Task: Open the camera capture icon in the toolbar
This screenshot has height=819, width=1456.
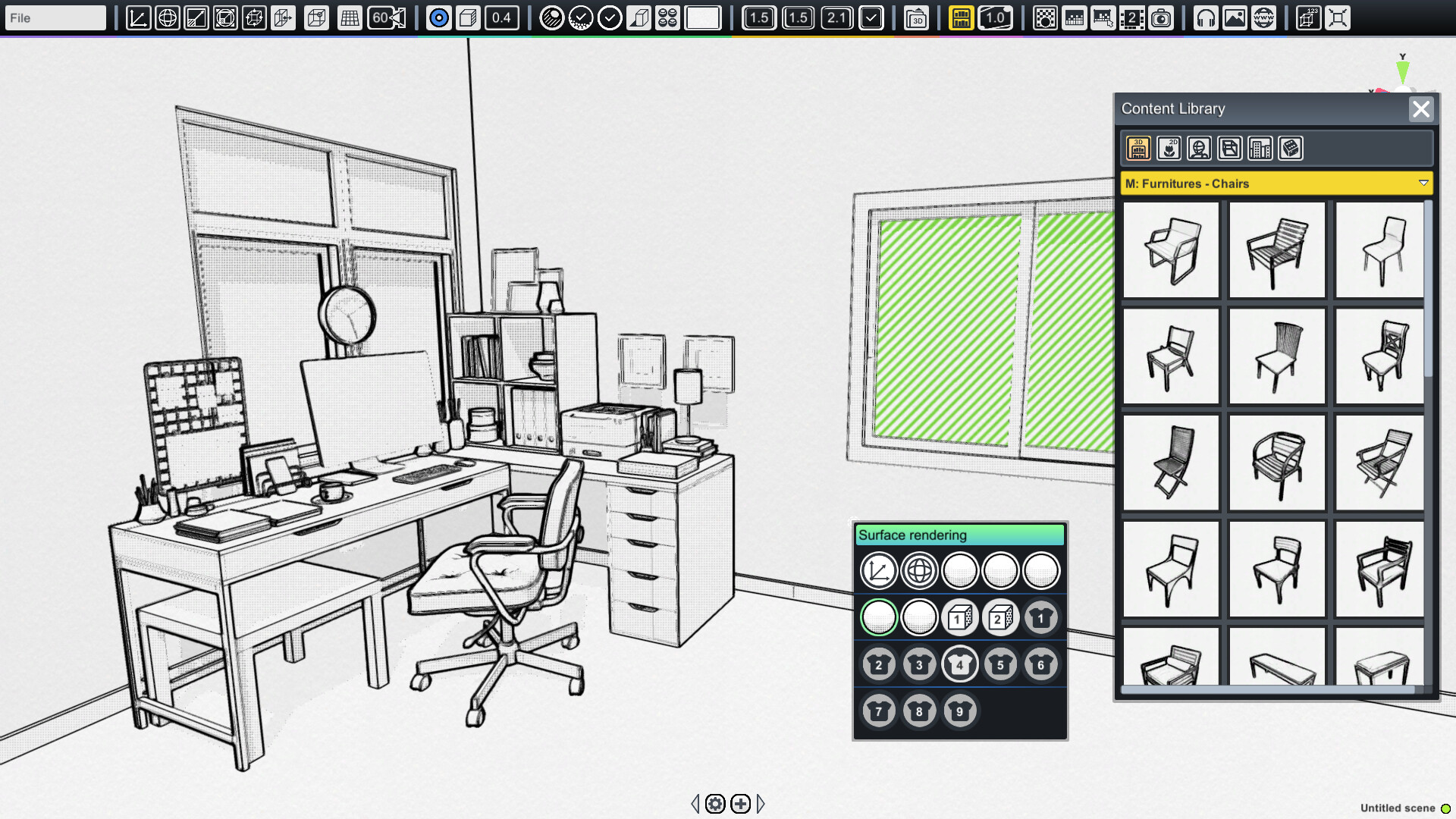Action: [1163, 17]
